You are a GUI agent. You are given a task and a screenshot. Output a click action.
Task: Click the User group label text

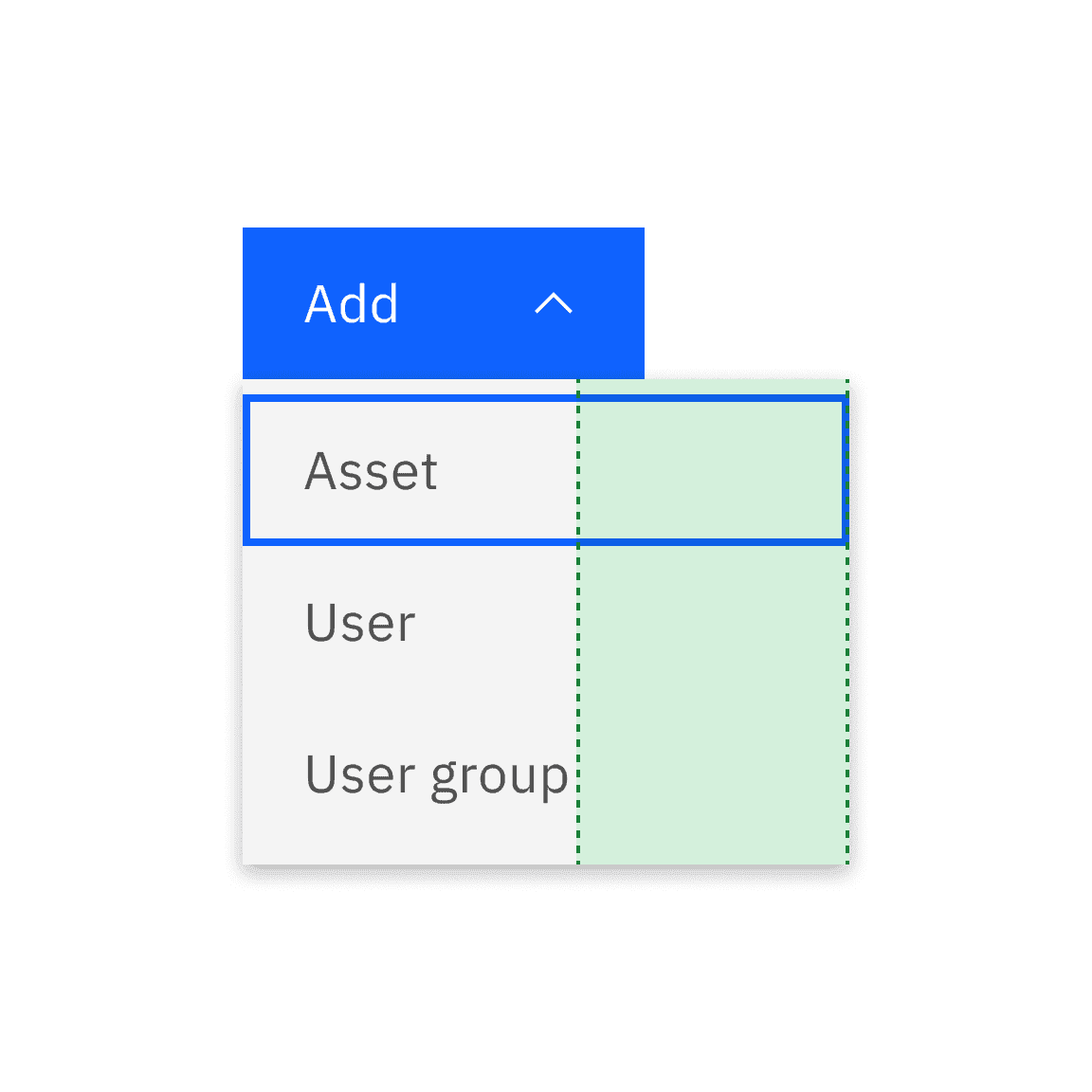click(437, 774)
